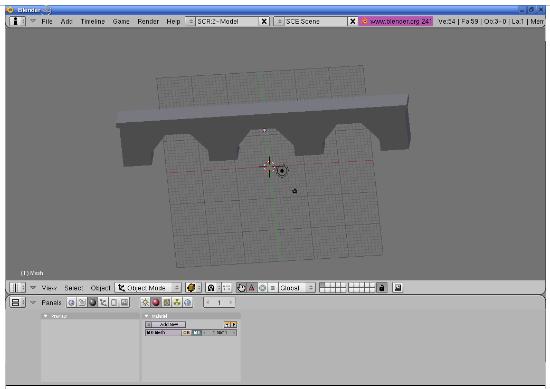Image resolution: width=550 pixels, height=389 pixels.
Task: Toggle move object centers only icon
Action: click(x=227, y=288)
